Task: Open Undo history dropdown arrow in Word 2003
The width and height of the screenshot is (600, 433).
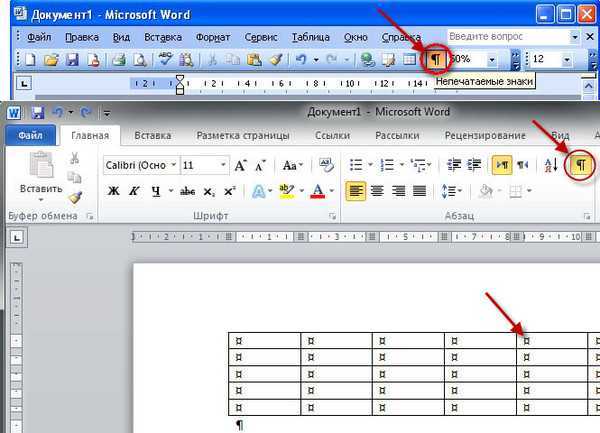Action: pos(316,60)
